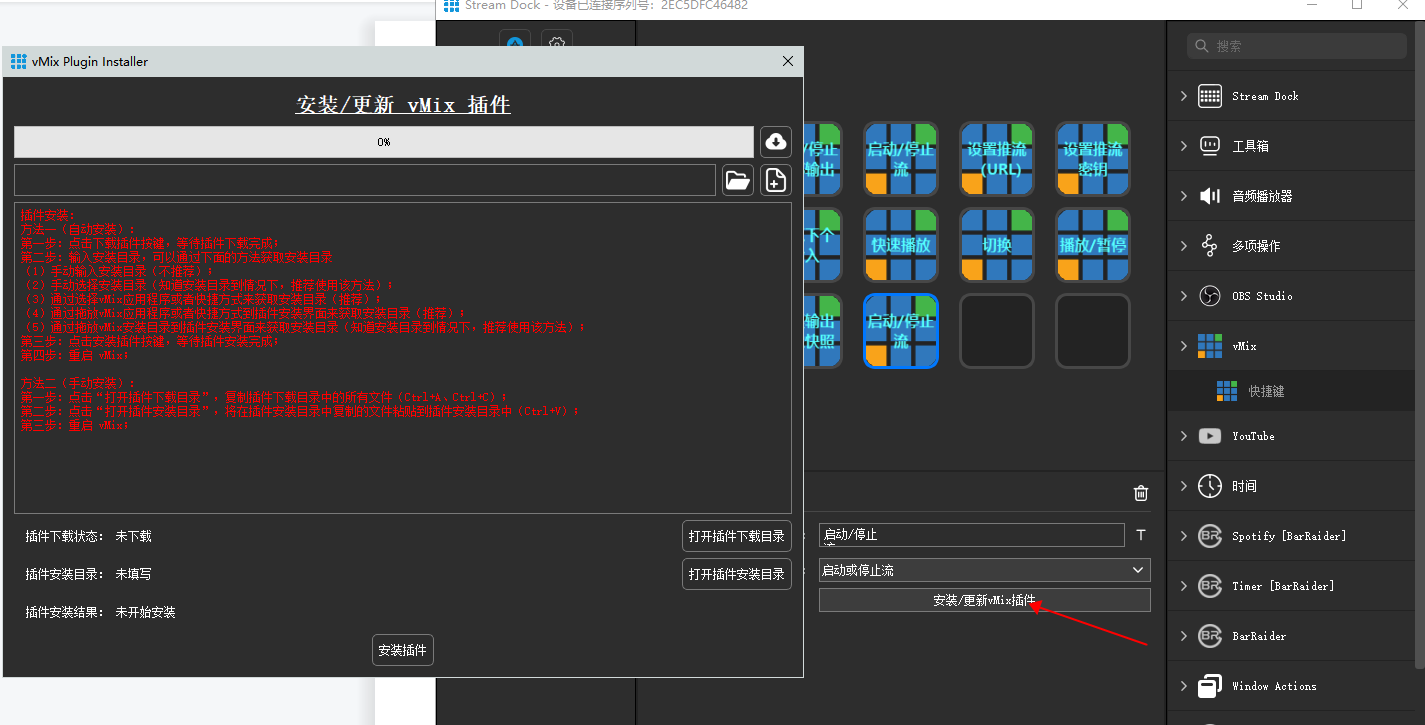Select the 设置推流(URL) key
1425x725 pixels.
pyautogui.click(x=997, y=159)
